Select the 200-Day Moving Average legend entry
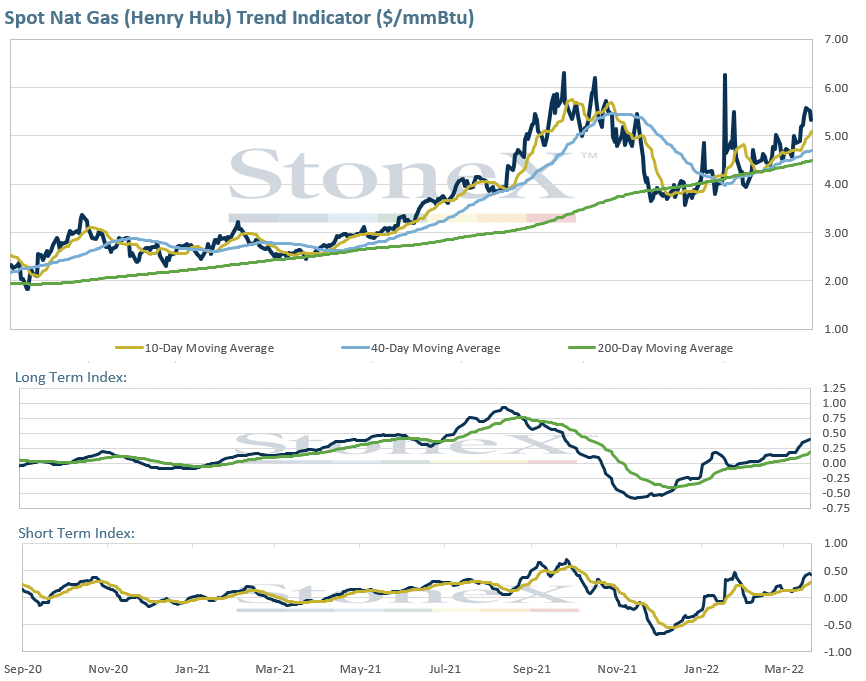The width and height of the screenshot is (866, 681). (651, 348)
